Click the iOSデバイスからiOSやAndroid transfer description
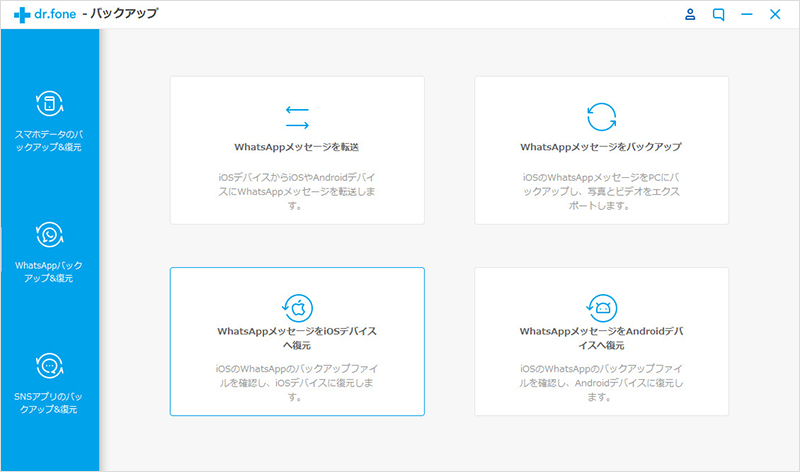This screenshot has width=800, height=472. click(x=297, y=191)
